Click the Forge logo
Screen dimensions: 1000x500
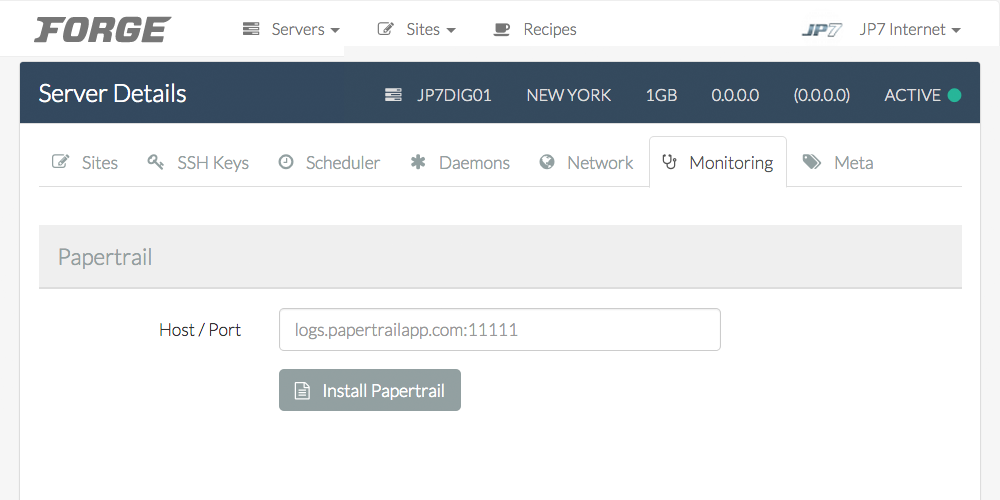click(x=103, y=30)
